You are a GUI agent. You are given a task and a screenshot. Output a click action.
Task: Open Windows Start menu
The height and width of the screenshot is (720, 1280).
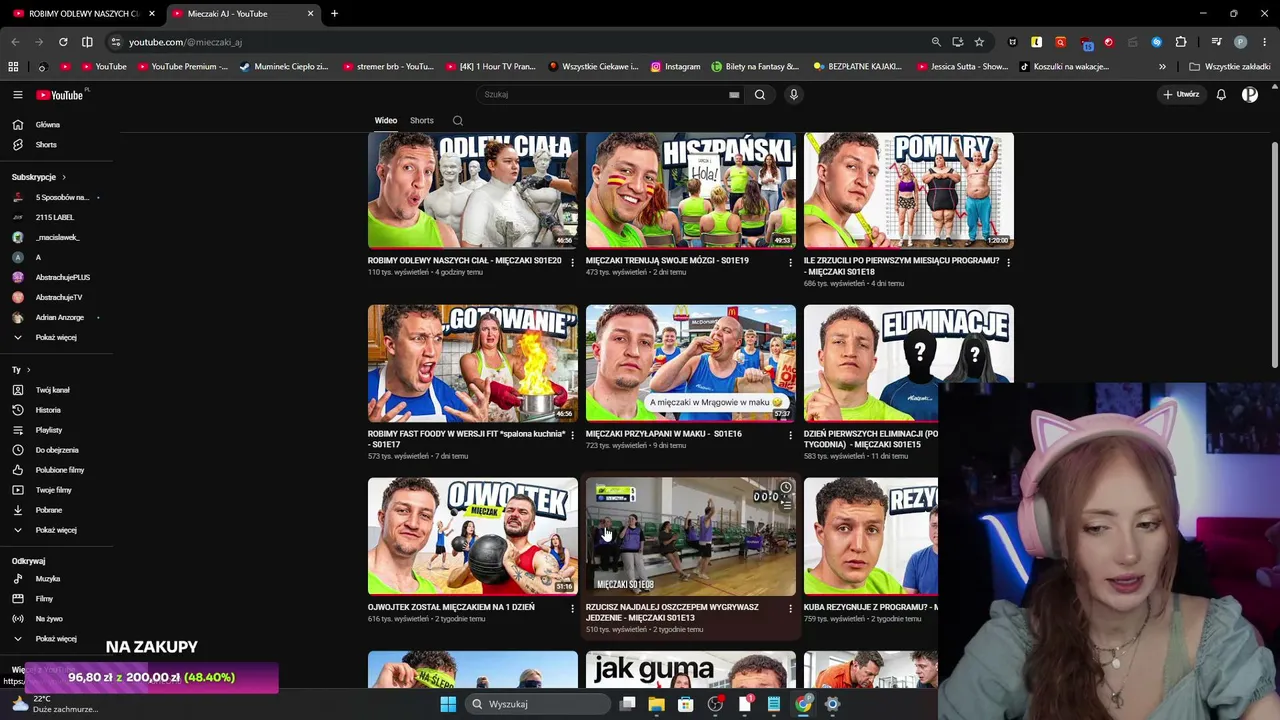[x=448, y=704]
